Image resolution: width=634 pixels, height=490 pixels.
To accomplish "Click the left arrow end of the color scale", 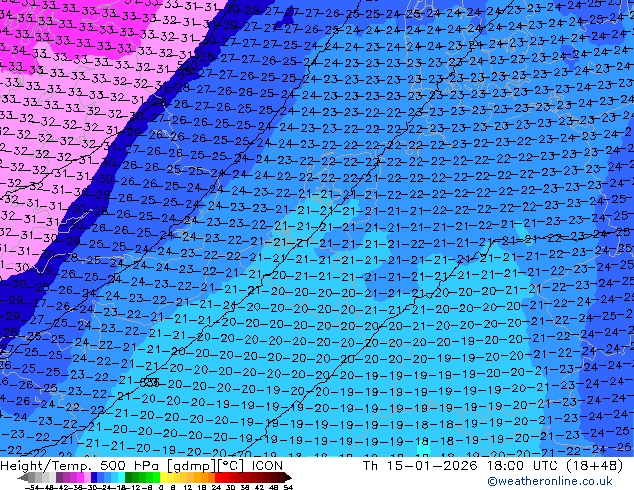I will click(23, 478).
